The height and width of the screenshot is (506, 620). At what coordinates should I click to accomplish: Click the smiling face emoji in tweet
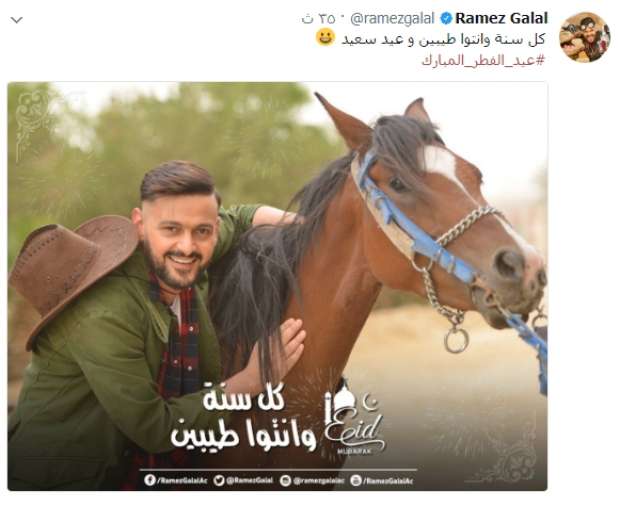coord(325,38)
